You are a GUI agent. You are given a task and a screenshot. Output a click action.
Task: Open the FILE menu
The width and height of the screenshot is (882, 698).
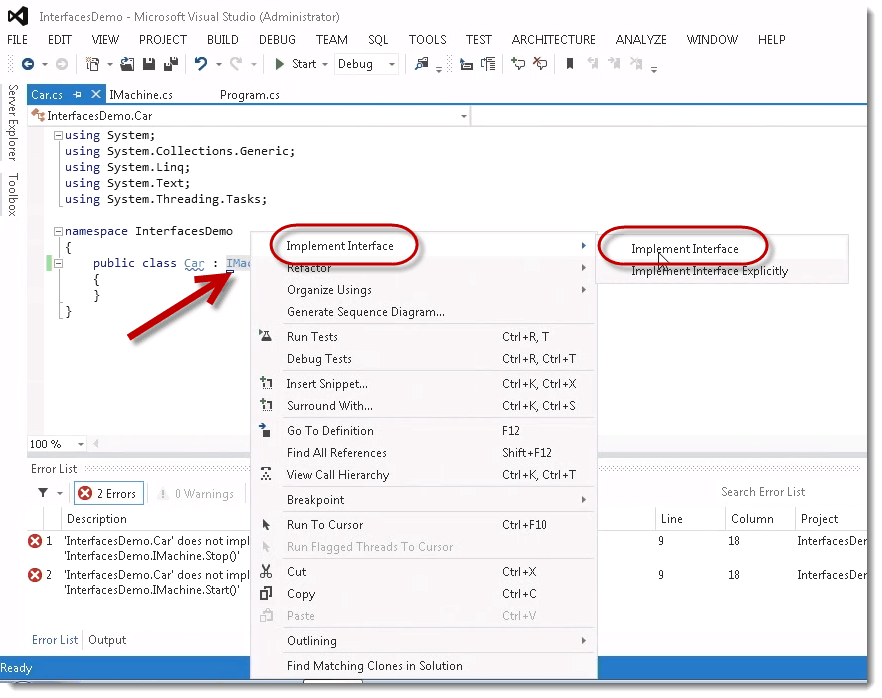[x=17, y=40]
